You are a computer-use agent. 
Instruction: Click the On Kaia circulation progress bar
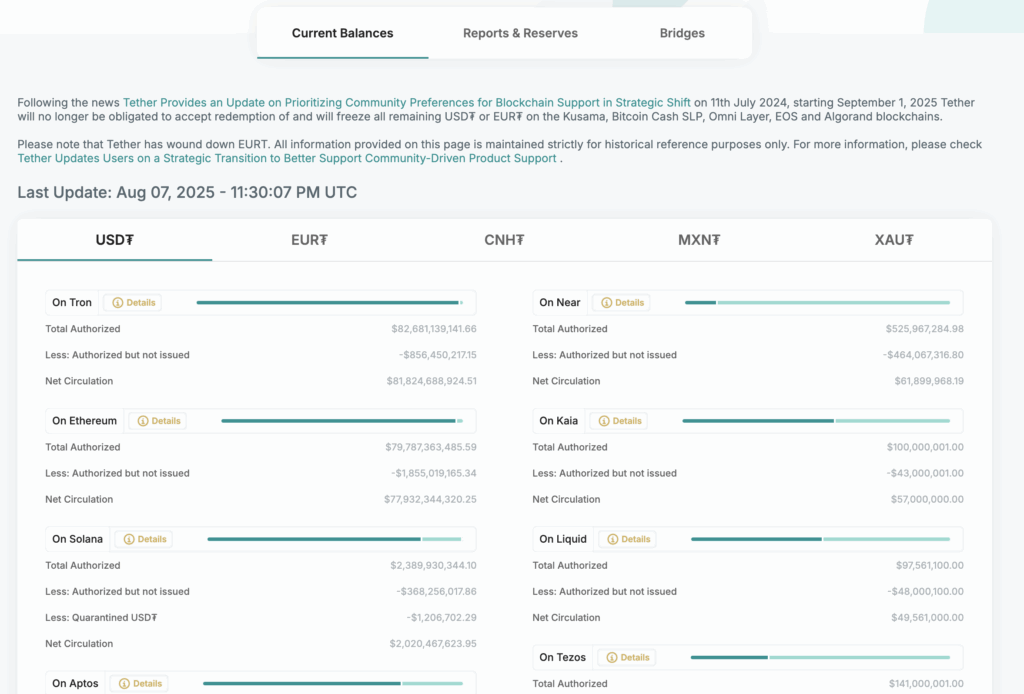(x=816, y=421)
